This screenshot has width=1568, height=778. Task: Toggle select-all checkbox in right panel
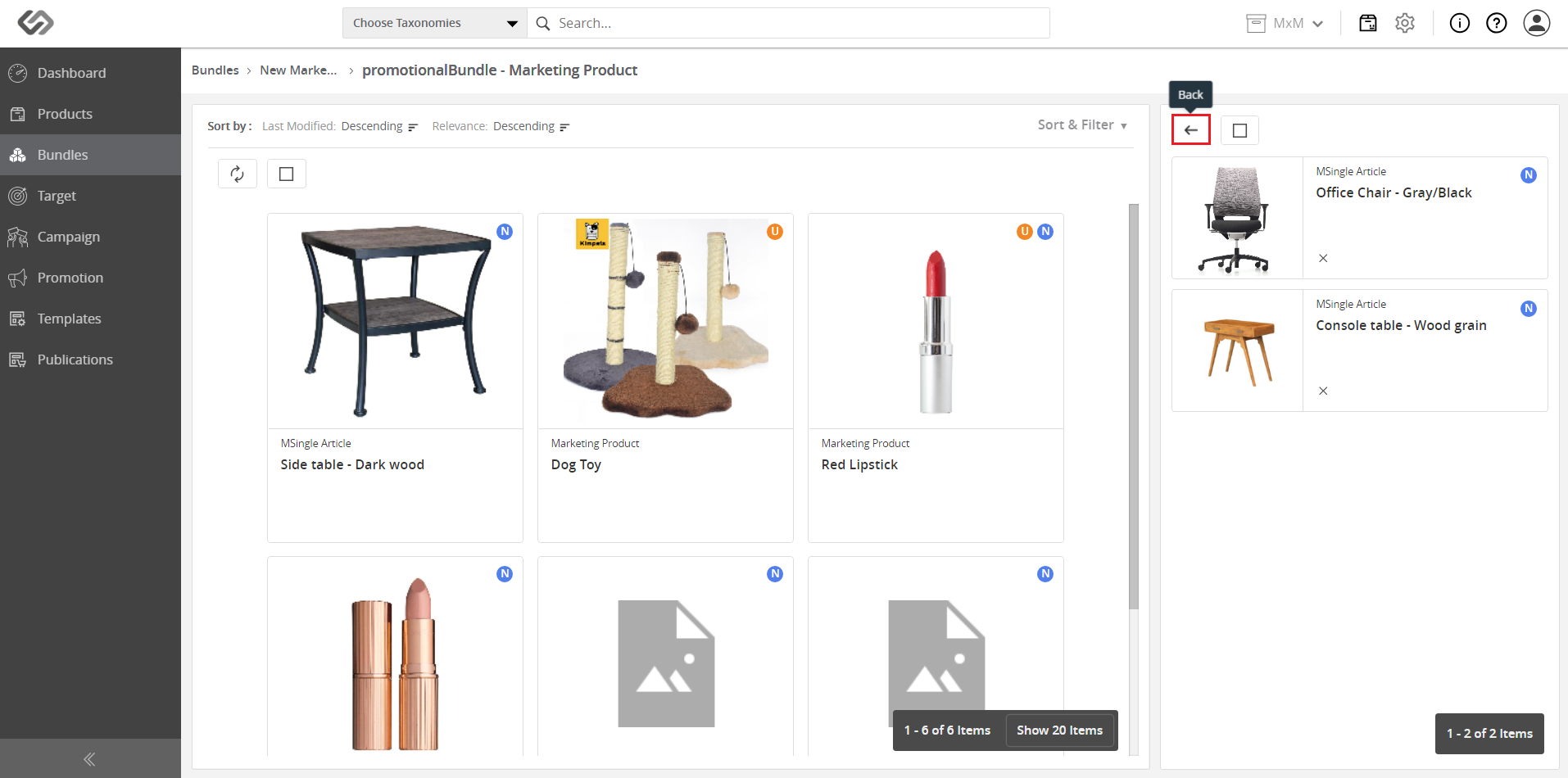tap(1239, 130)
